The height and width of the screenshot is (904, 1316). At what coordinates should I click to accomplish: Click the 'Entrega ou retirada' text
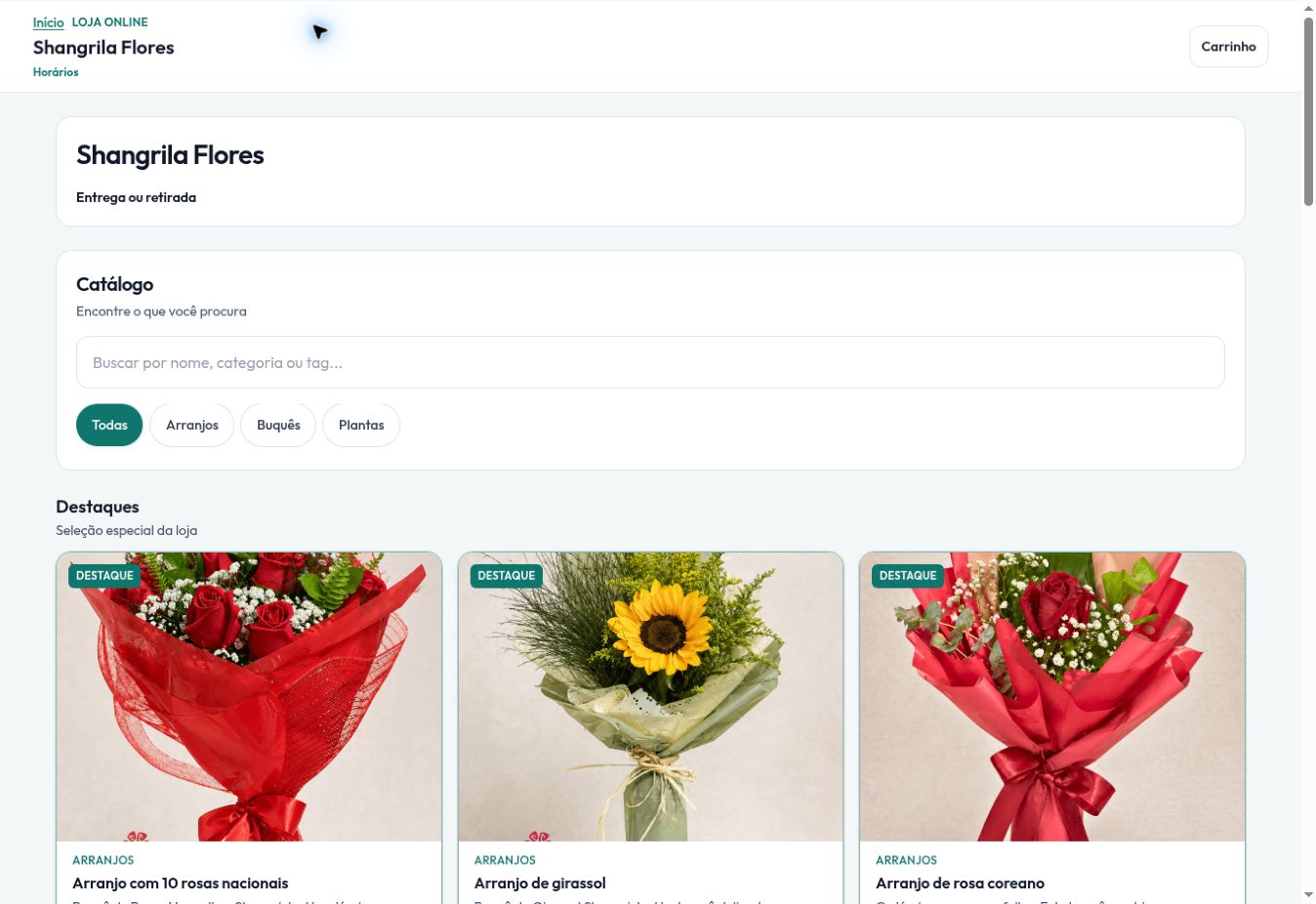pos(136,197)
